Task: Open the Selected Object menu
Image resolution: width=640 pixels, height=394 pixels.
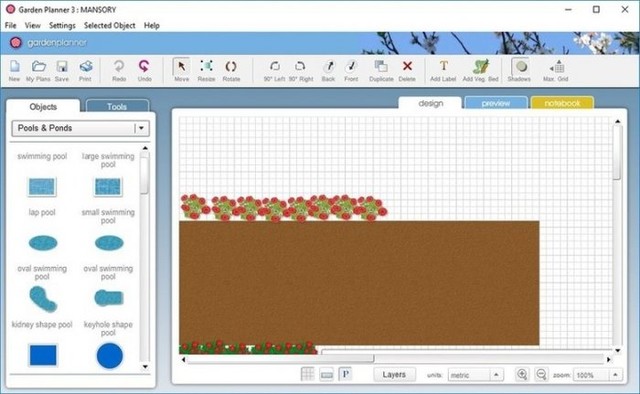Action: pyautogui.click(x=109, y=25)
